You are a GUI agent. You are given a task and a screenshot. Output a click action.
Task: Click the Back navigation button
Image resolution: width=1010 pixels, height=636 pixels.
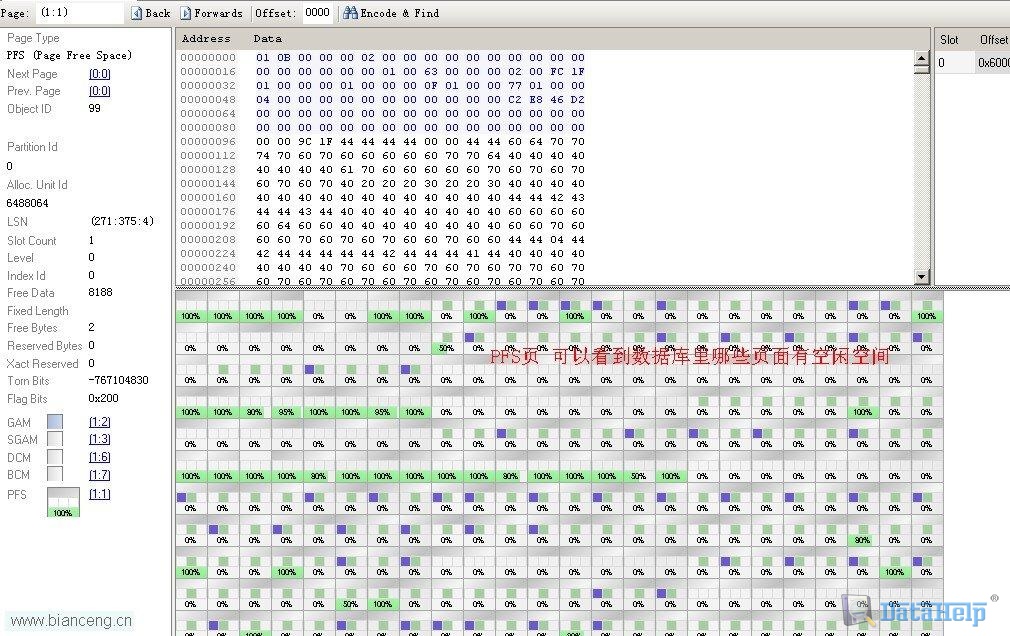tap(151, 13)
